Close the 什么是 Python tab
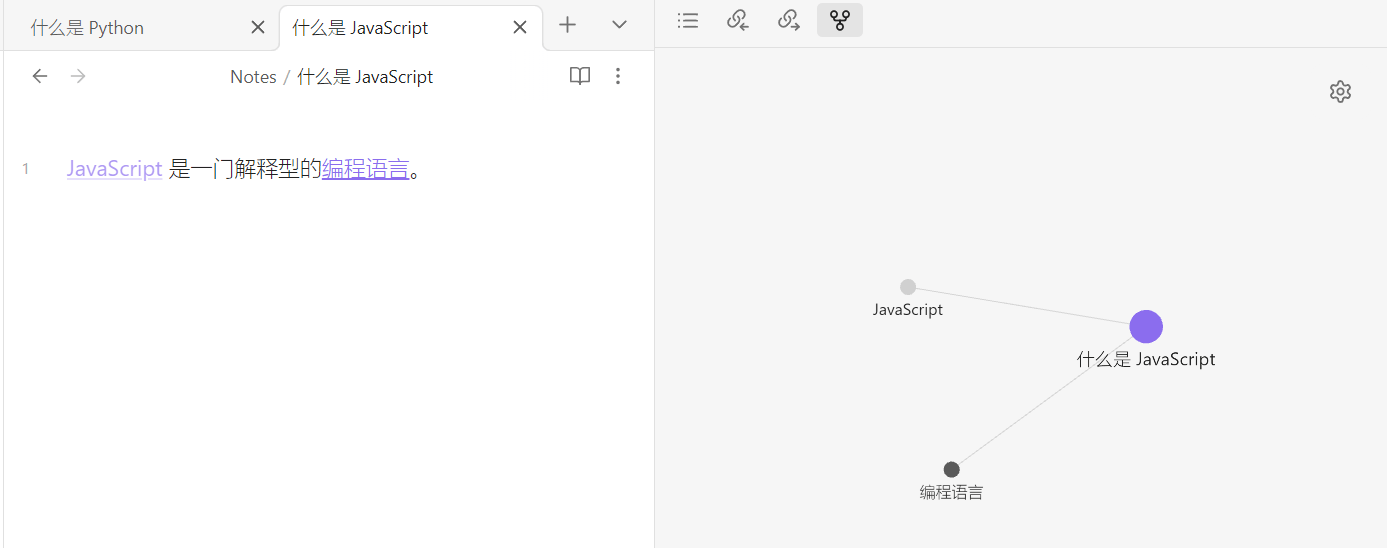 pos(258,28)
